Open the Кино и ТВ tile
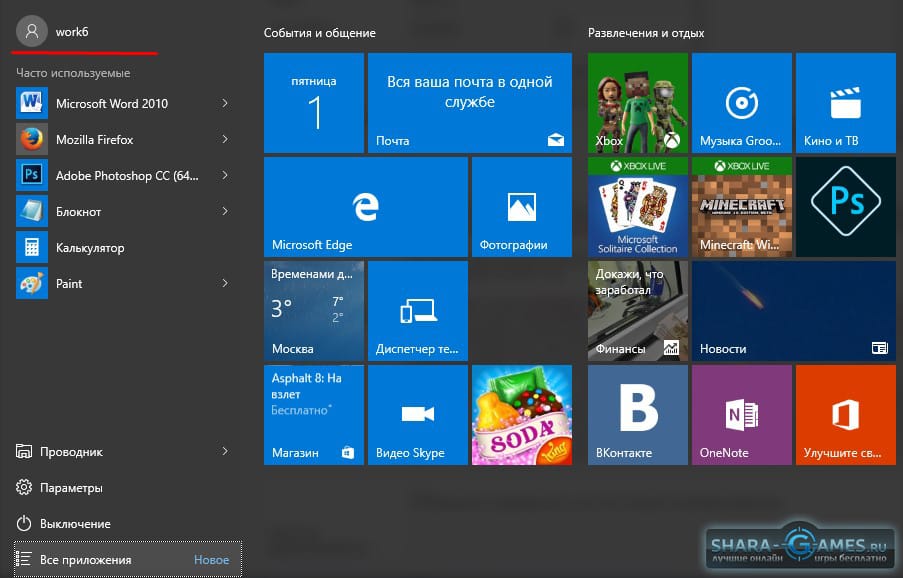Image resolution: width=903 pixels, height=578 pixels. pyautogui.click(x=846, y=103)
